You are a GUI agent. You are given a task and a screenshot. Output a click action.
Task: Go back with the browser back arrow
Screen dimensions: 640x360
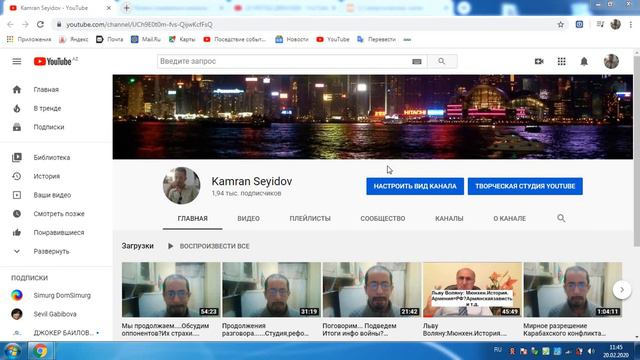click(x=10, y=24)
